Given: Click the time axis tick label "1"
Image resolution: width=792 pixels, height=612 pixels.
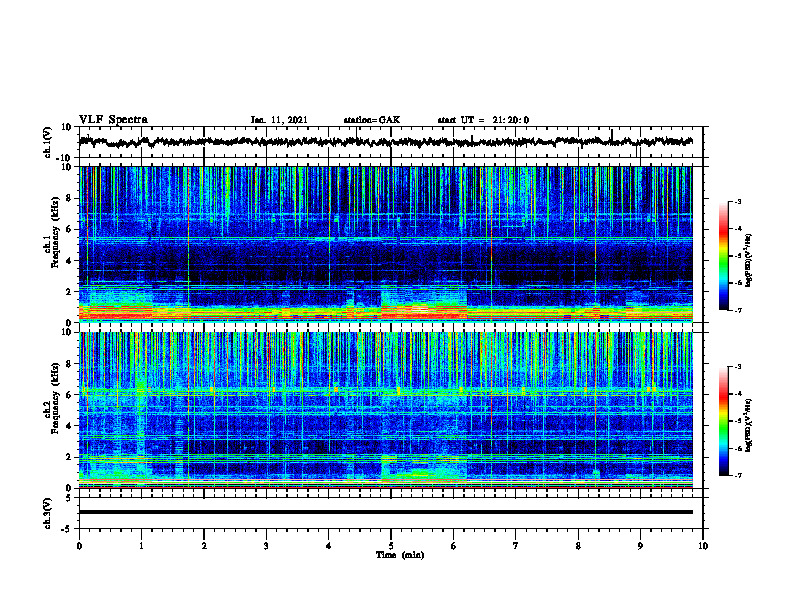Looking at the screenshot, I should point(141,546).
